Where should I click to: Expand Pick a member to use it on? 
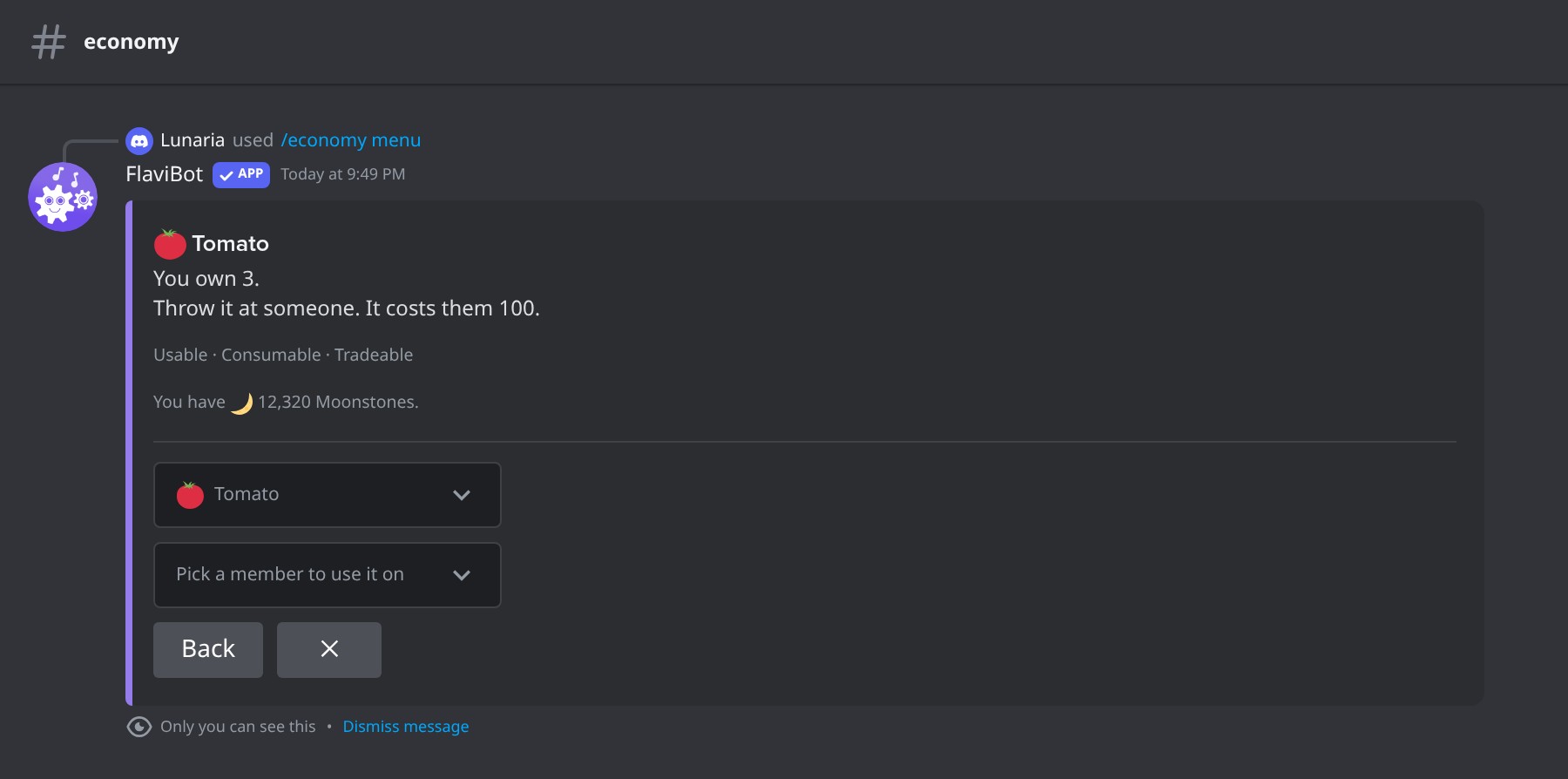pos(328,575)
